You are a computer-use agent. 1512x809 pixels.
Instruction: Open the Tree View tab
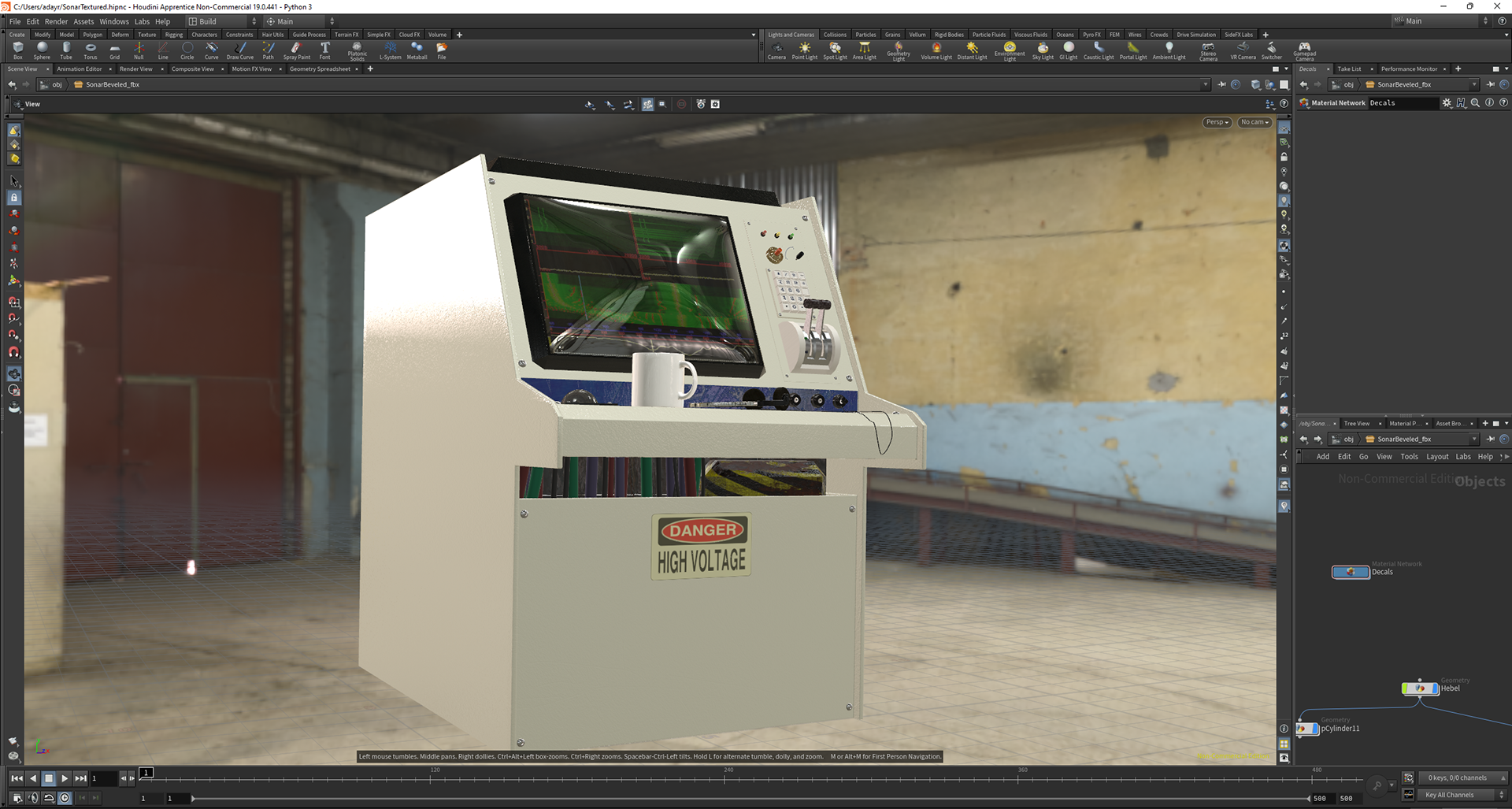point(1356,423)
